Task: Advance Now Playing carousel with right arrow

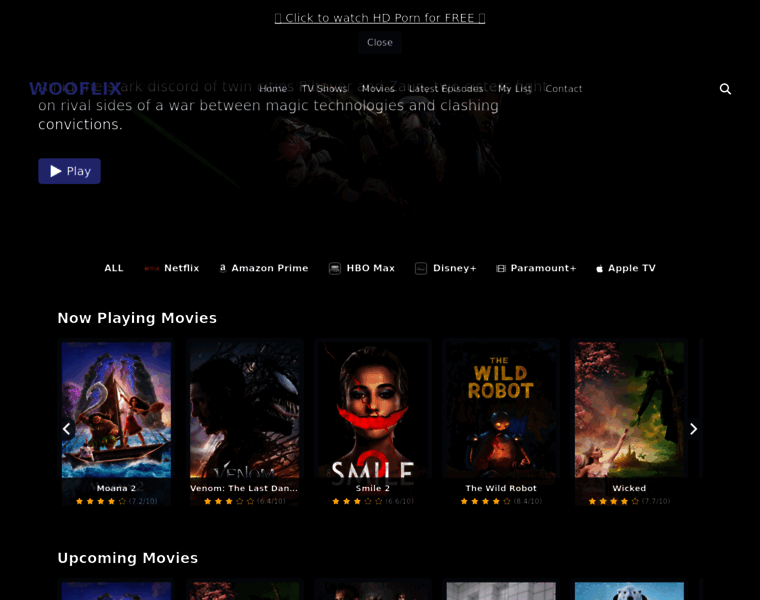Action: coord(693,429)
